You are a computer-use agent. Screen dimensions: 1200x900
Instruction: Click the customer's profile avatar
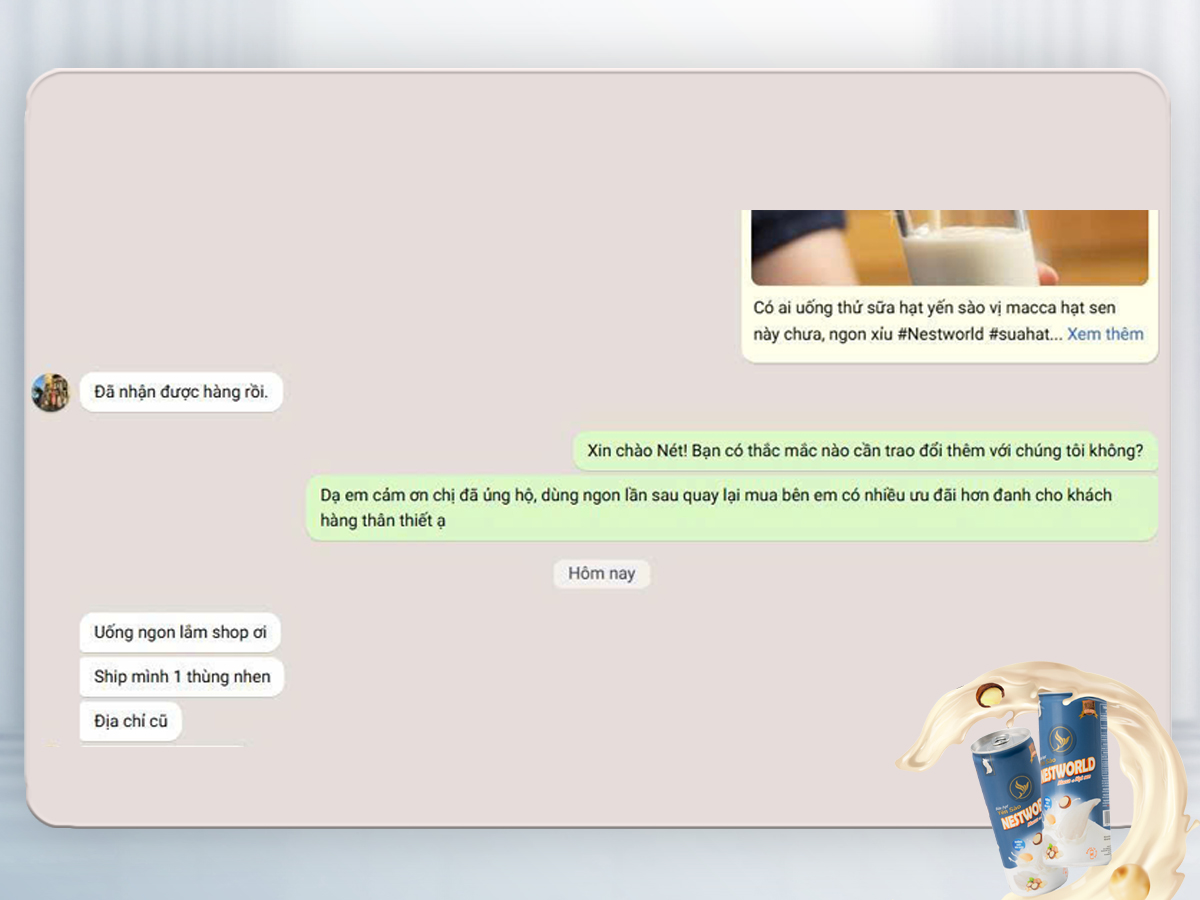50,392
